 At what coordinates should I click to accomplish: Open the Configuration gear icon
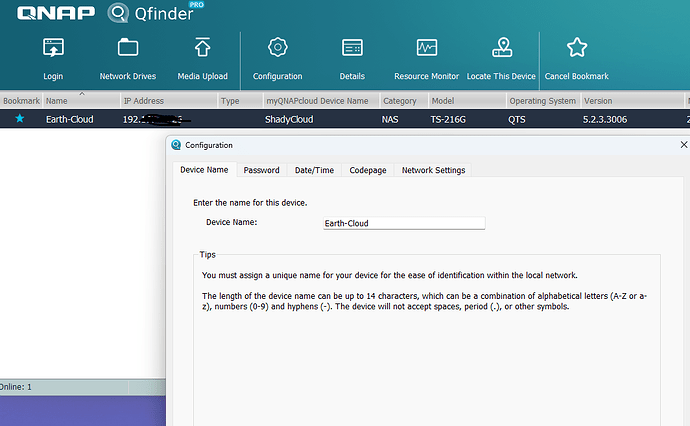(278, 48)
